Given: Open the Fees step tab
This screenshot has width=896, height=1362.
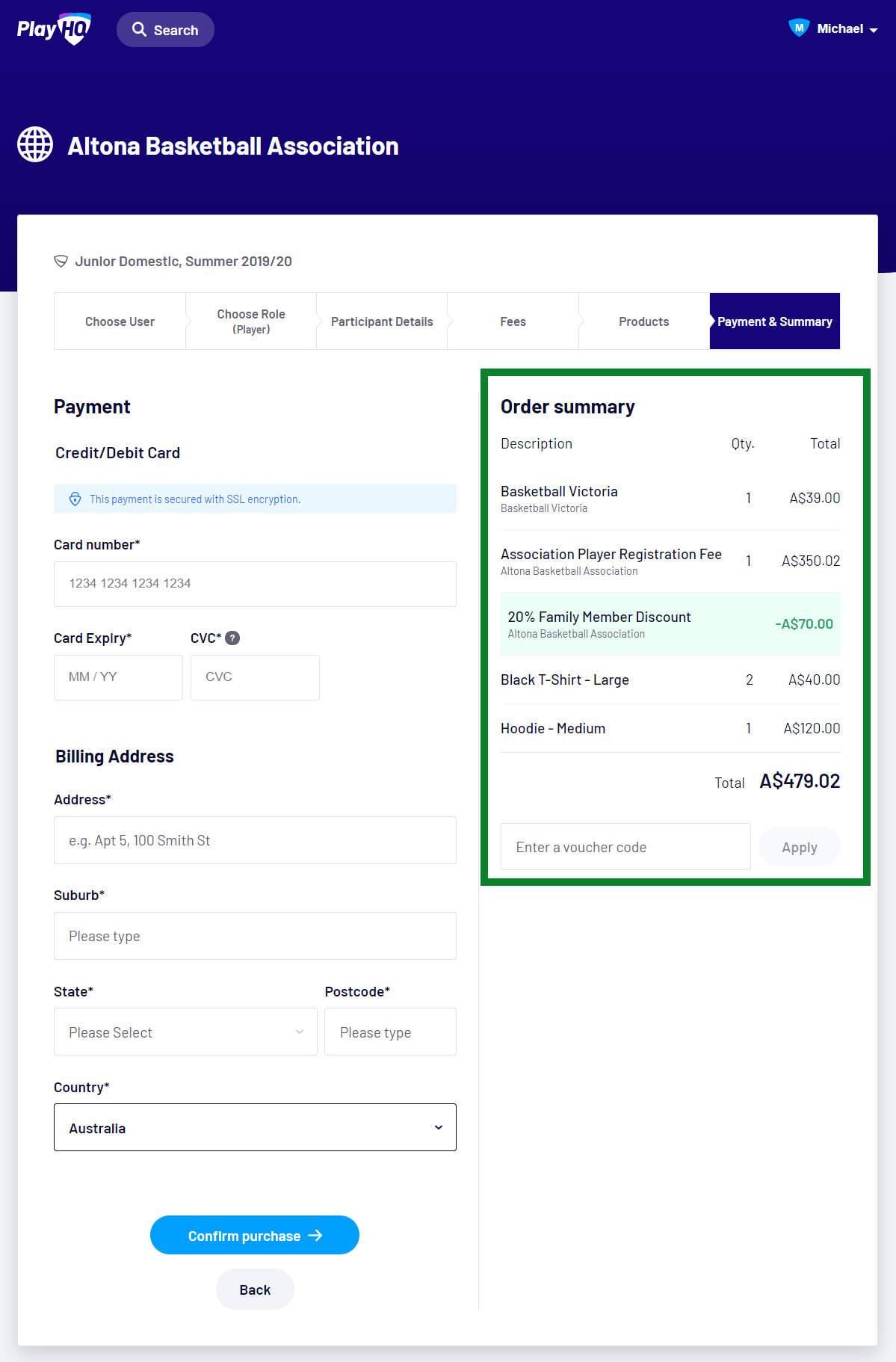Looking at the screenshot, I should [513, 321].
